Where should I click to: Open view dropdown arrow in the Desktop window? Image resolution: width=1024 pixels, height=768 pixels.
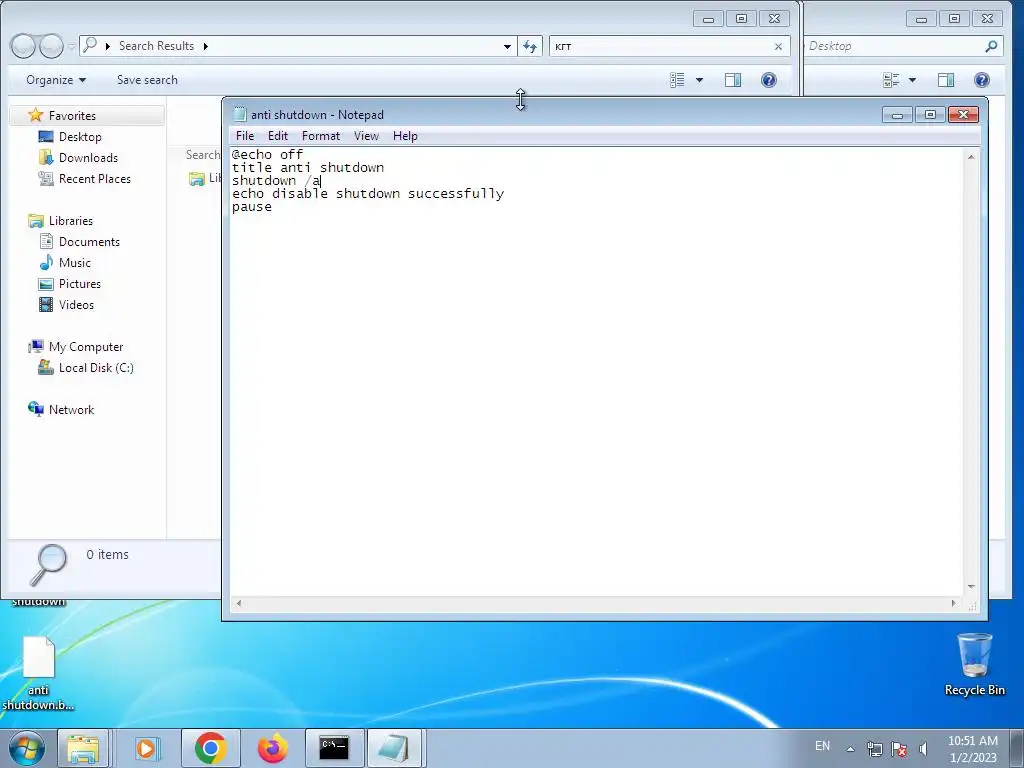(x=912, y=80)
